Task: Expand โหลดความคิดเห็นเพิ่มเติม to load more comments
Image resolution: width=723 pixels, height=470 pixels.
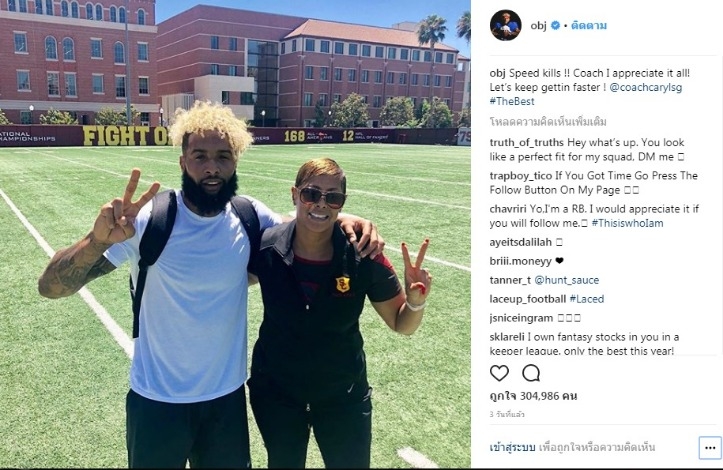Action: 548,122
